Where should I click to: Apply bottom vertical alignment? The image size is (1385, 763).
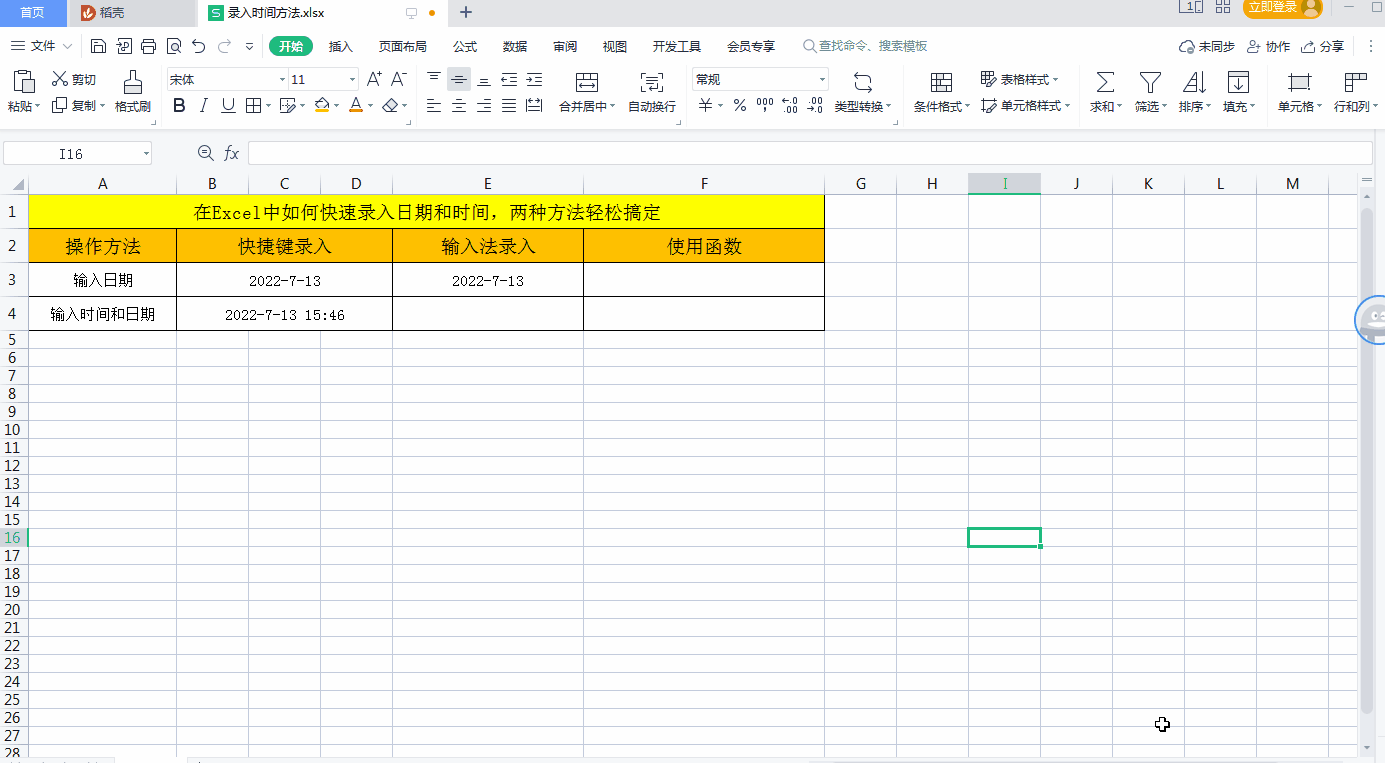(484, 79)
